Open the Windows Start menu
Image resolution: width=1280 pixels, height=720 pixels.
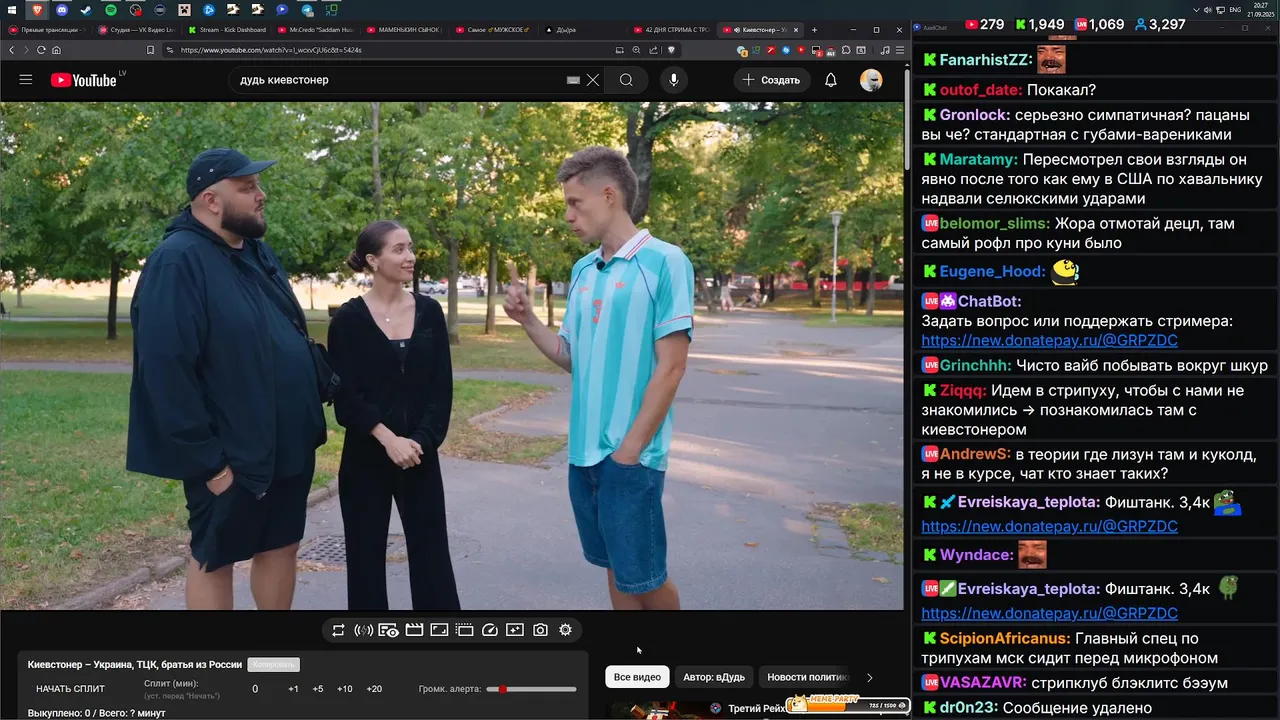(x=12, y=9)
